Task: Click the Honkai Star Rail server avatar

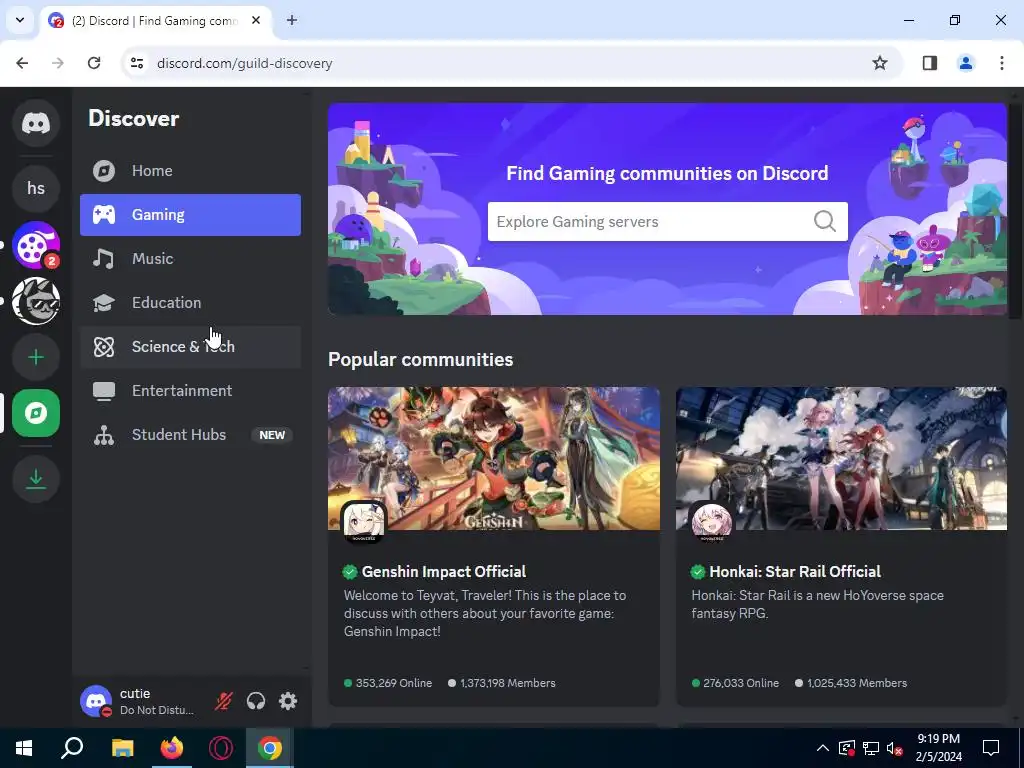Action: 711,521
